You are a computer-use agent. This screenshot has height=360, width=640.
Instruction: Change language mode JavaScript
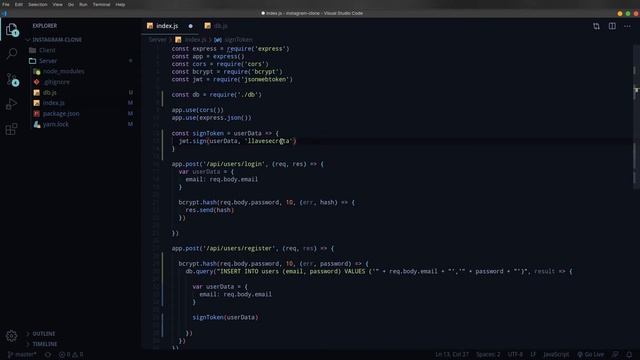pyautogui.click(x=556, y=354)
